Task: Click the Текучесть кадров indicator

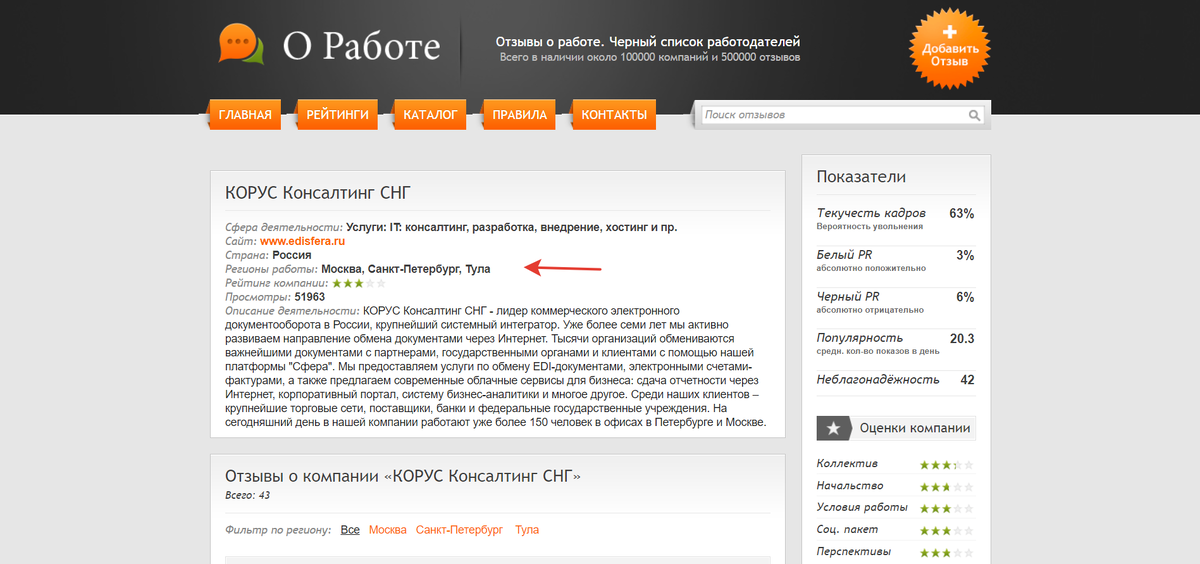Action: pos(871,213)
